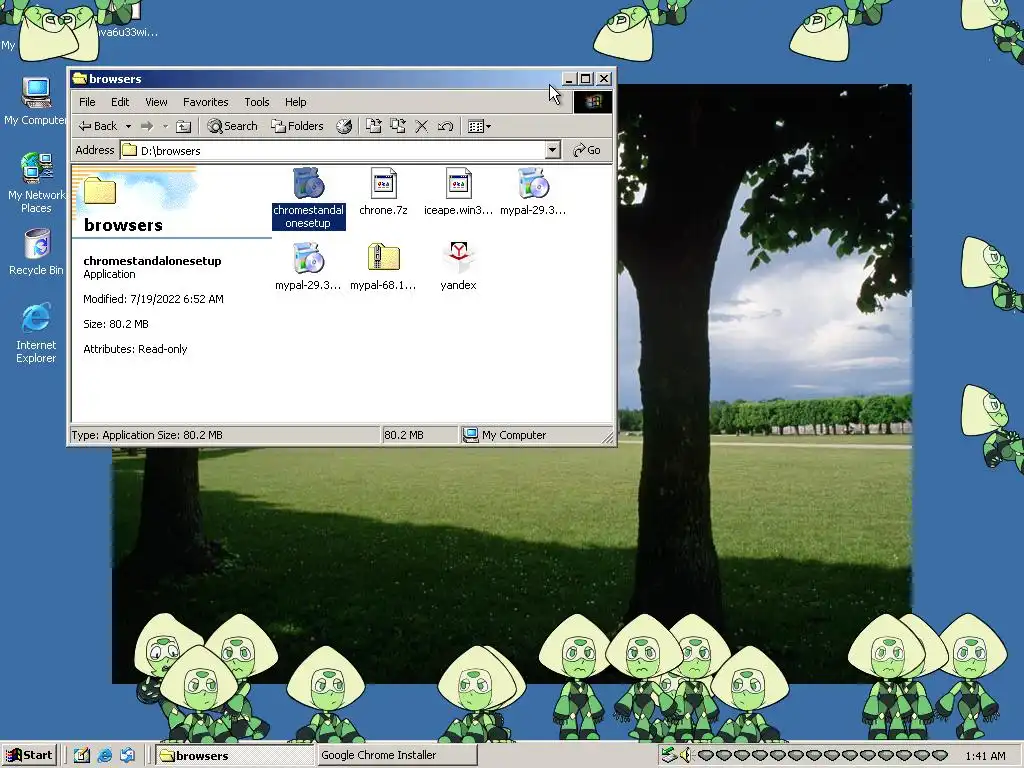This screenshot has width=1024, height=768.
Task: Switch to the browsers taskbar button
Action: tap(235, 756)
